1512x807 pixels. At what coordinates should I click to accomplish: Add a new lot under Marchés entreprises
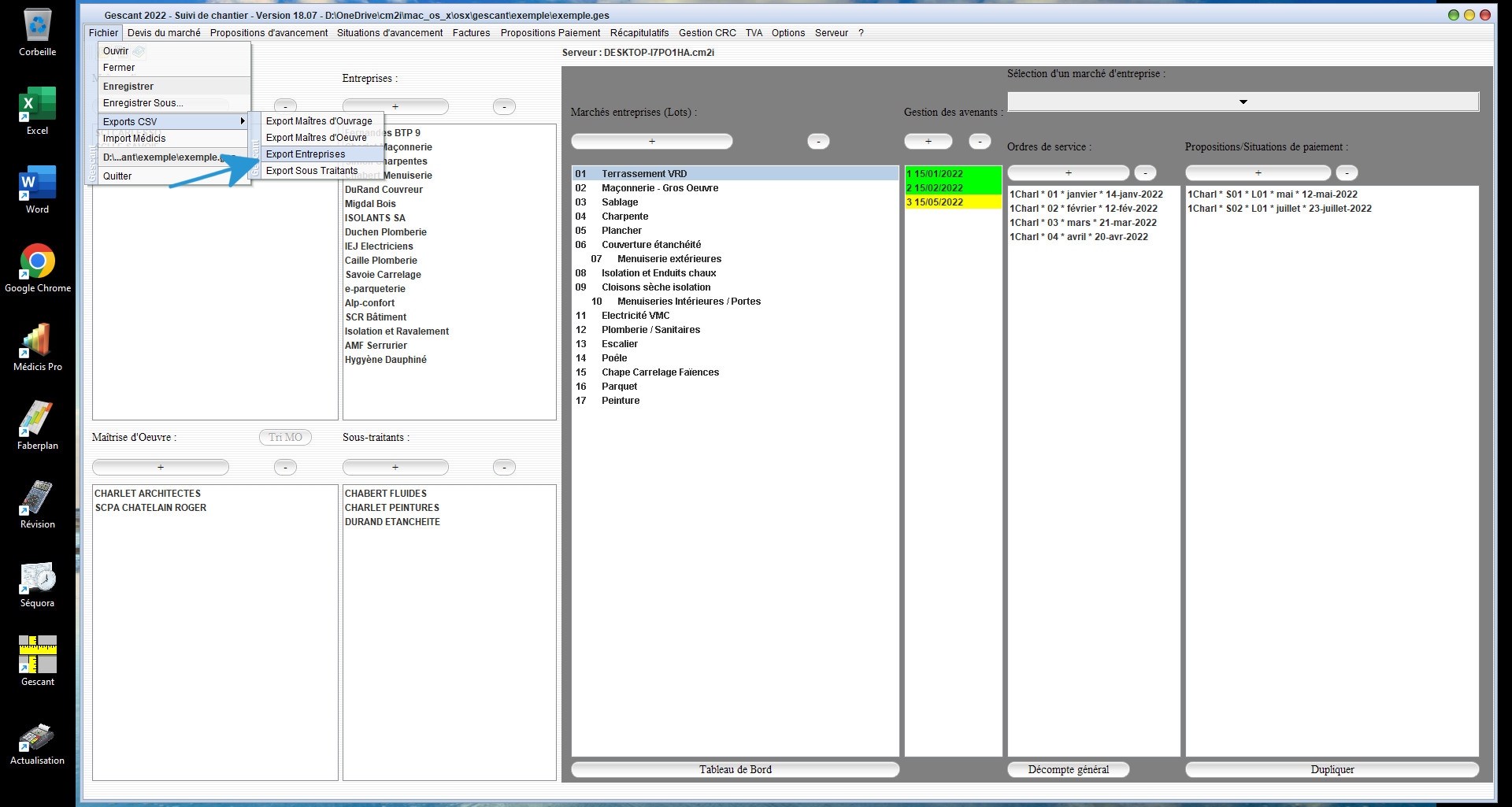tap(651, 142)
